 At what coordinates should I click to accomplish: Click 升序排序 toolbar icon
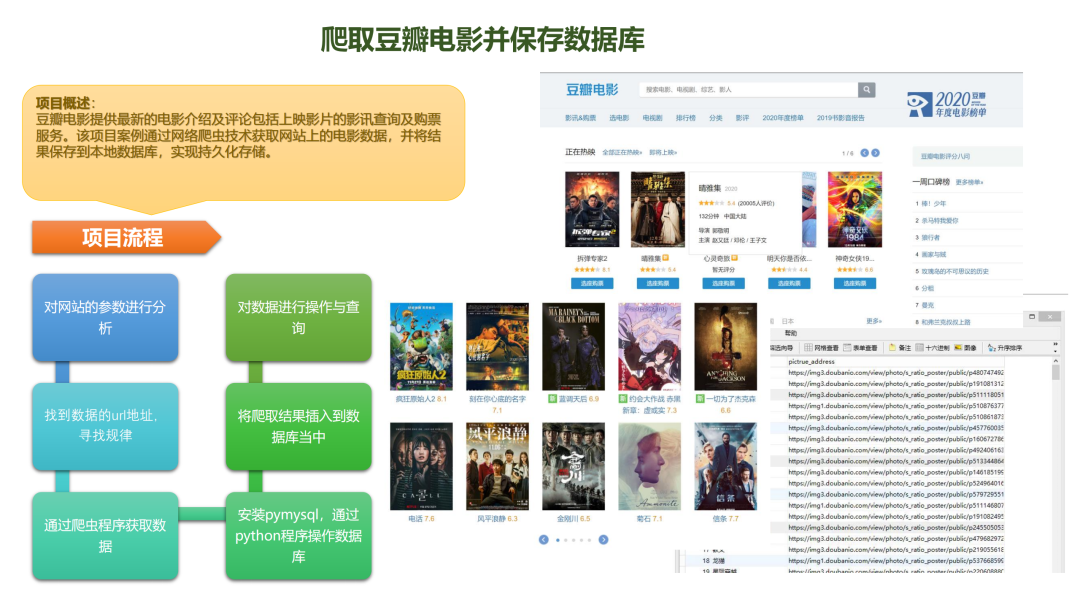pos(1004,348)
